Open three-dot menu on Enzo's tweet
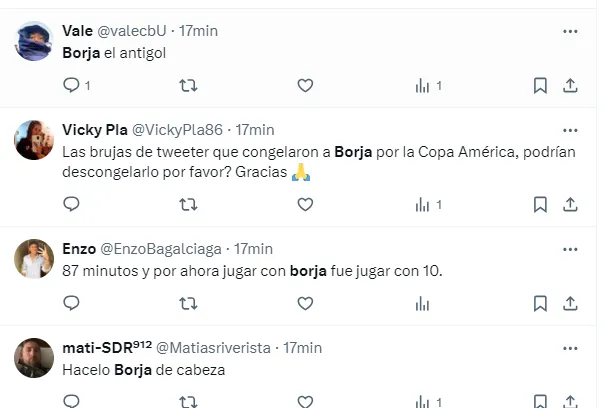 click(x=570, y=249)
